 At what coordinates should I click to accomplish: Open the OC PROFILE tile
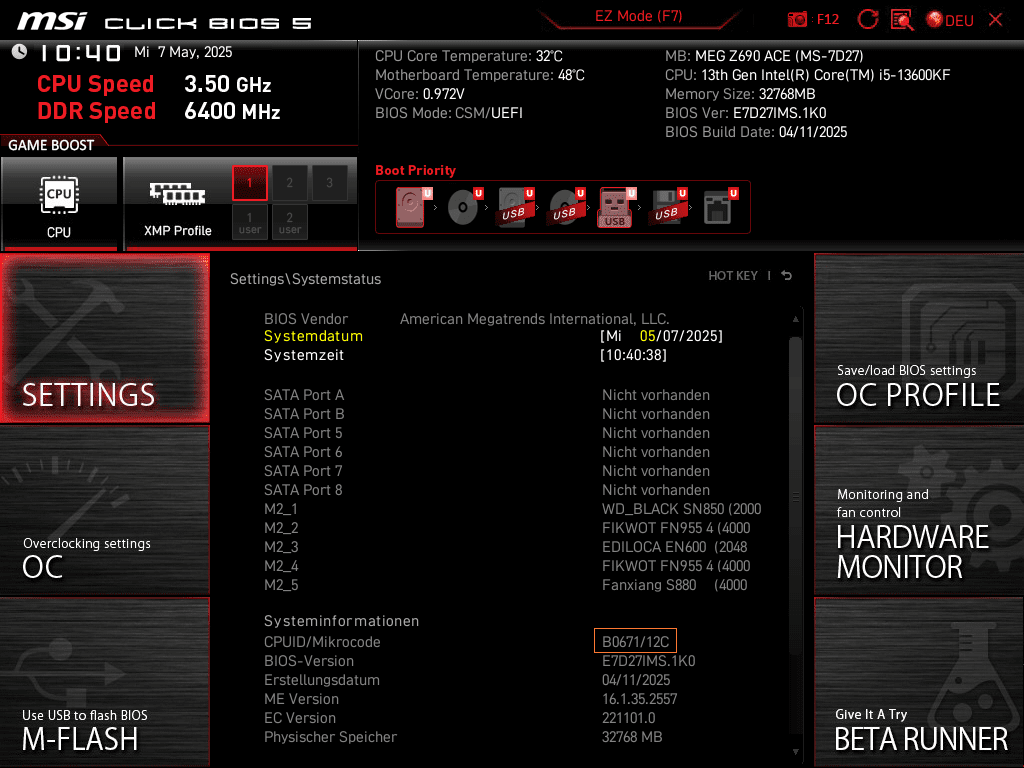coord(919,338)
